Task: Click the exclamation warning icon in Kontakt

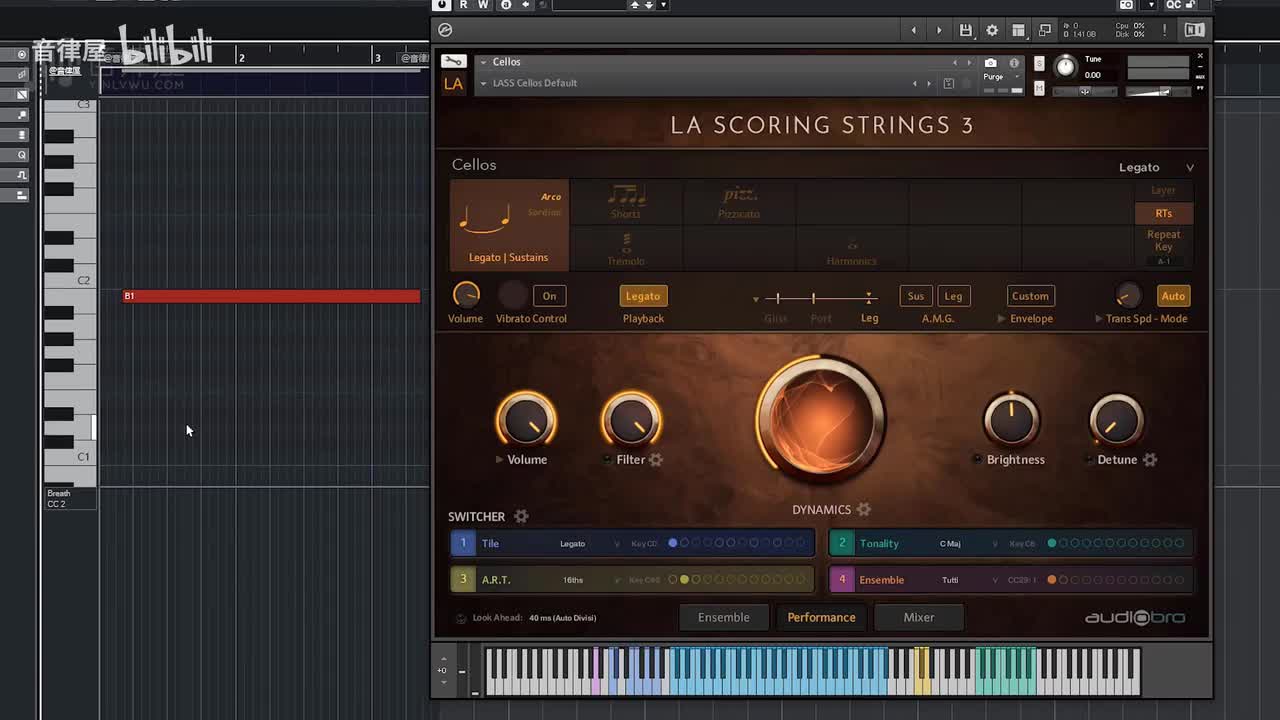Action: 1165,31
